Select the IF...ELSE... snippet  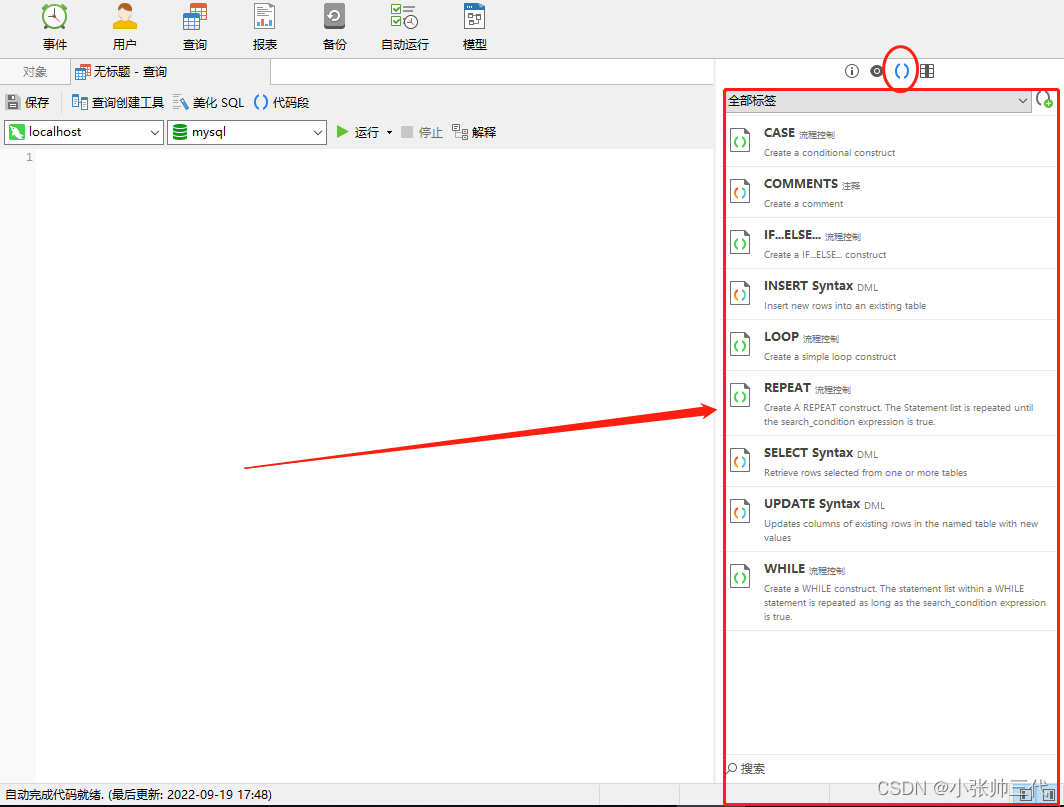coord(892,243)
